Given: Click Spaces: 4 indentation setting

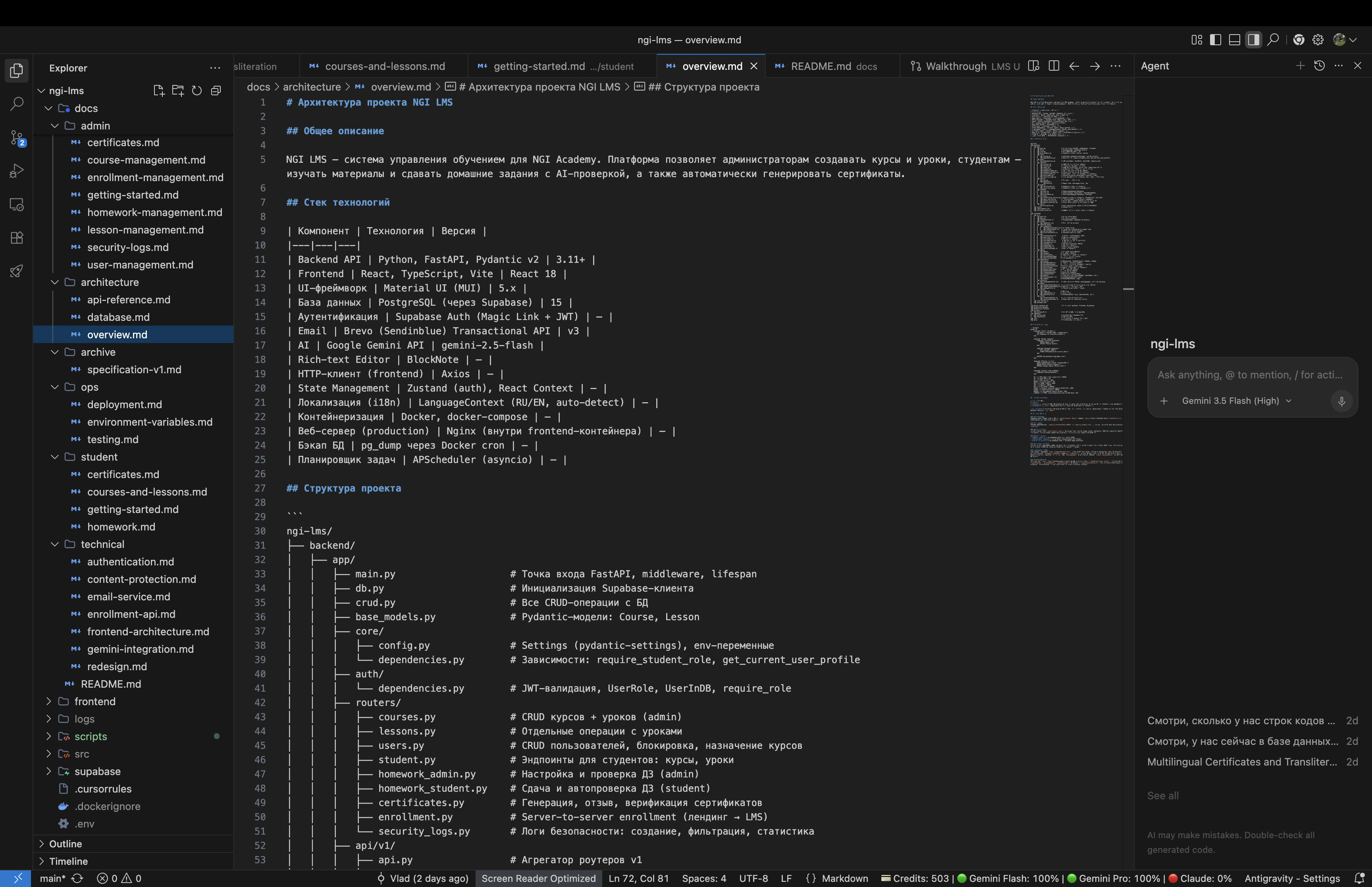Looking at the screenshot, I should tap(703, 878).
